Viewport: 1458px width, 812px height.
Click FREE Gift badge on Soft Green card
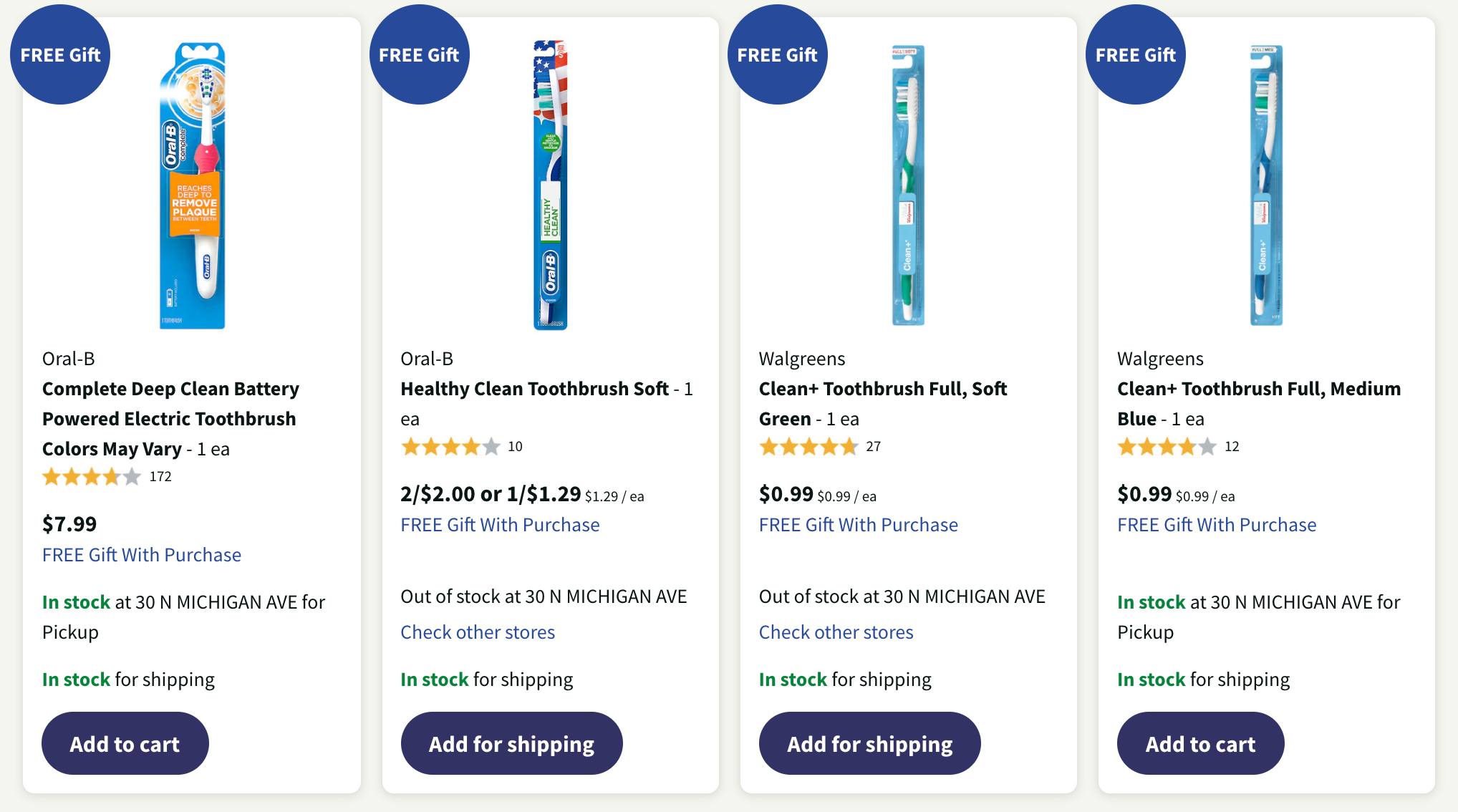777,55
